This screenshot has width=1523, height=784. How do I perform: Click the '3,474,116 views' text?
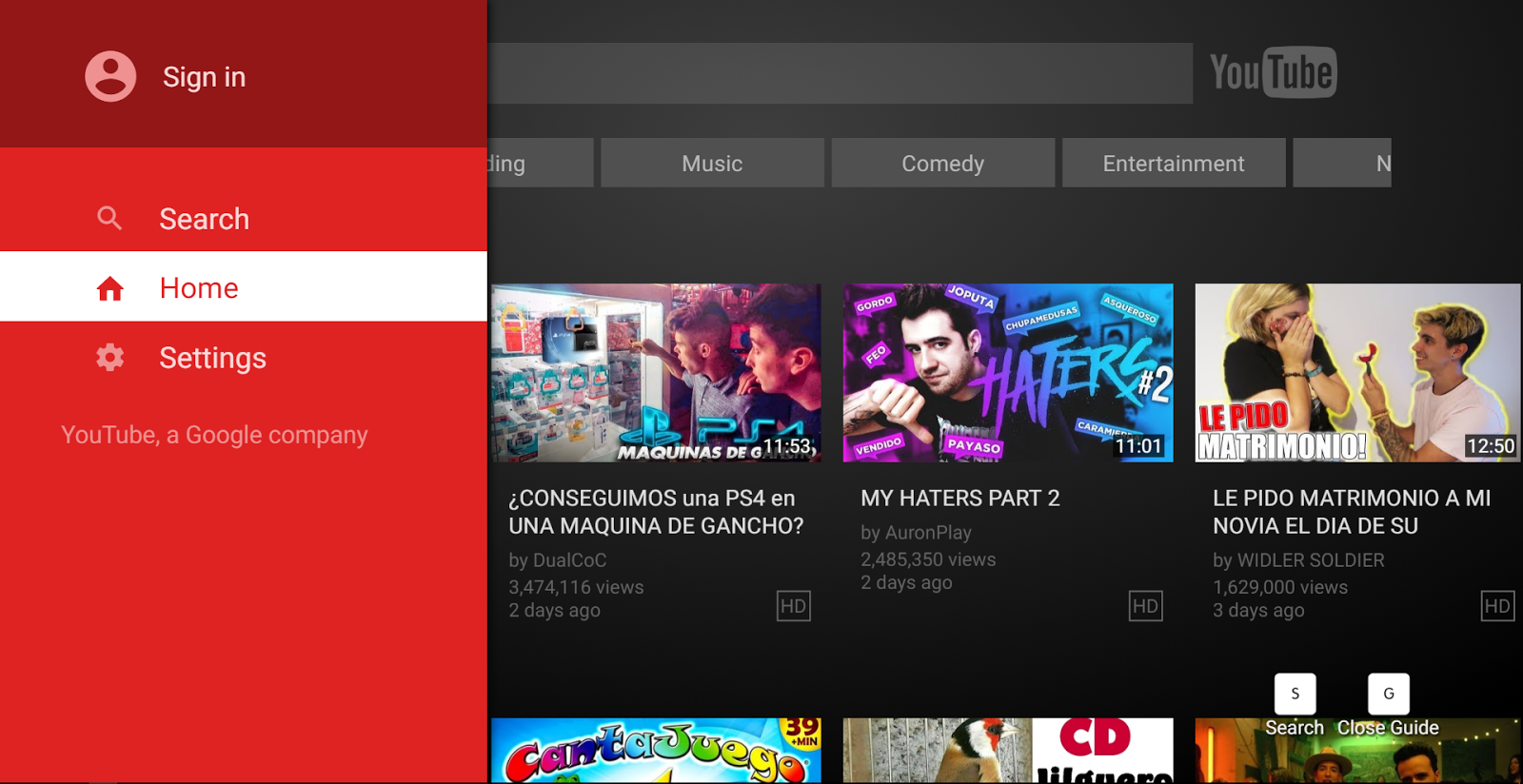click(576, 587)
